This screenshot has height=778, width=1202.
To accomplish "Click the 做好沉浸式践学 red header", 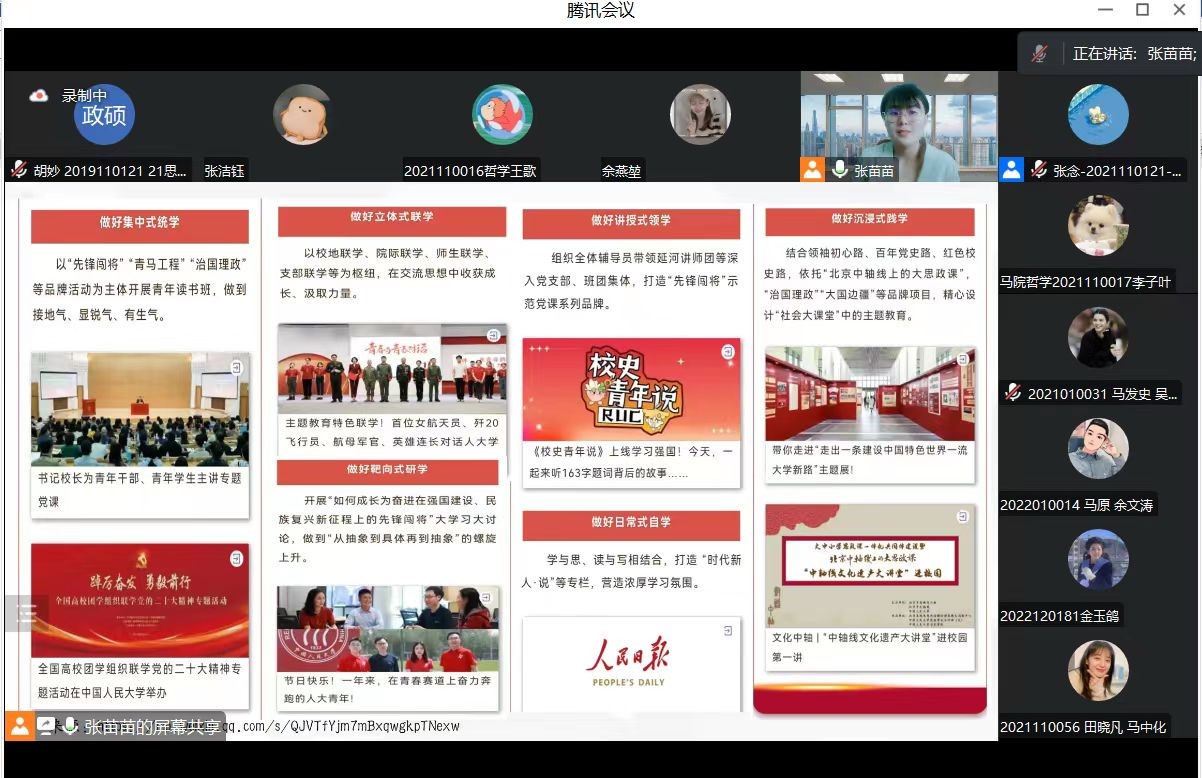I will pyautogui.click(x=869, y=220).
